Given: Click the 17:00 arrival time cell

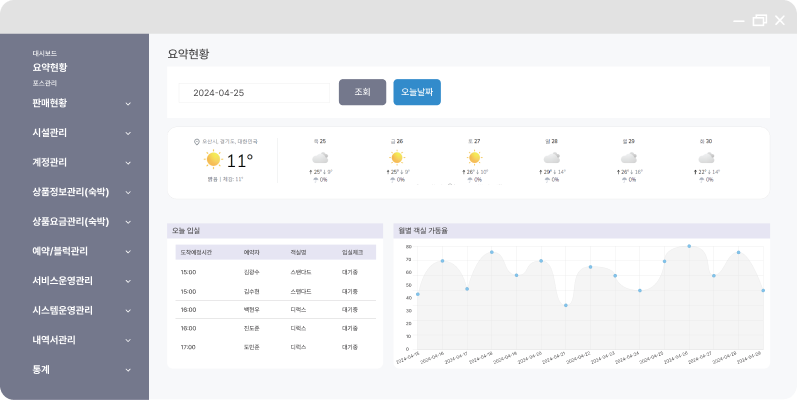Looking at the screenshot, I should pos(188,347).
